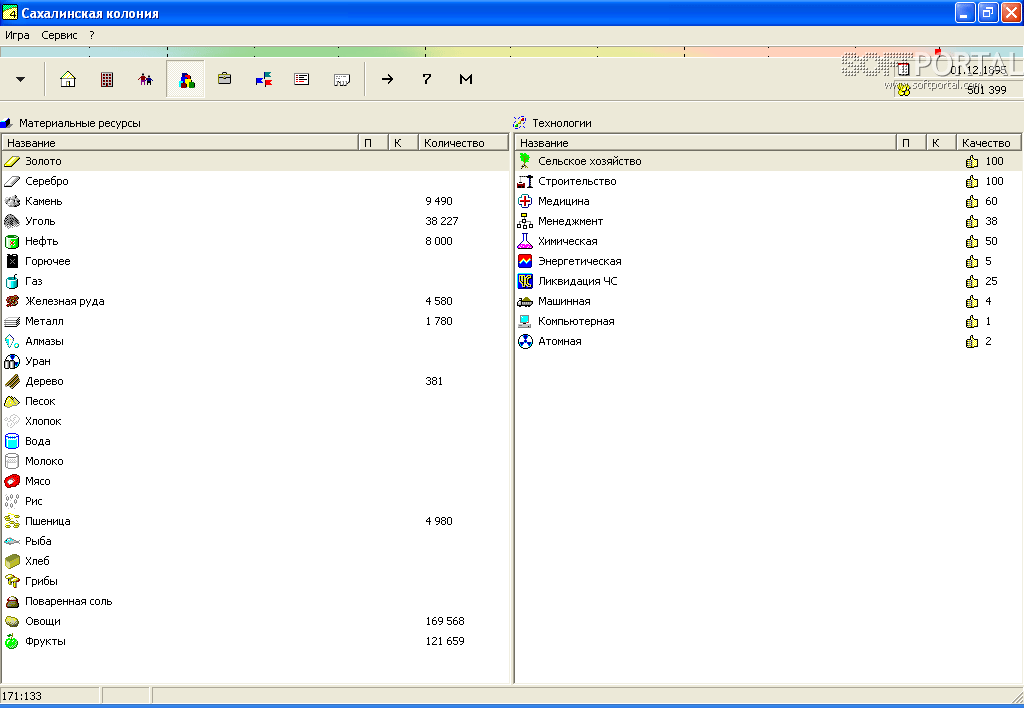Select the Атомная technology row
Viewport: 1024px width, 708px height.
click(x=559, y=341)
